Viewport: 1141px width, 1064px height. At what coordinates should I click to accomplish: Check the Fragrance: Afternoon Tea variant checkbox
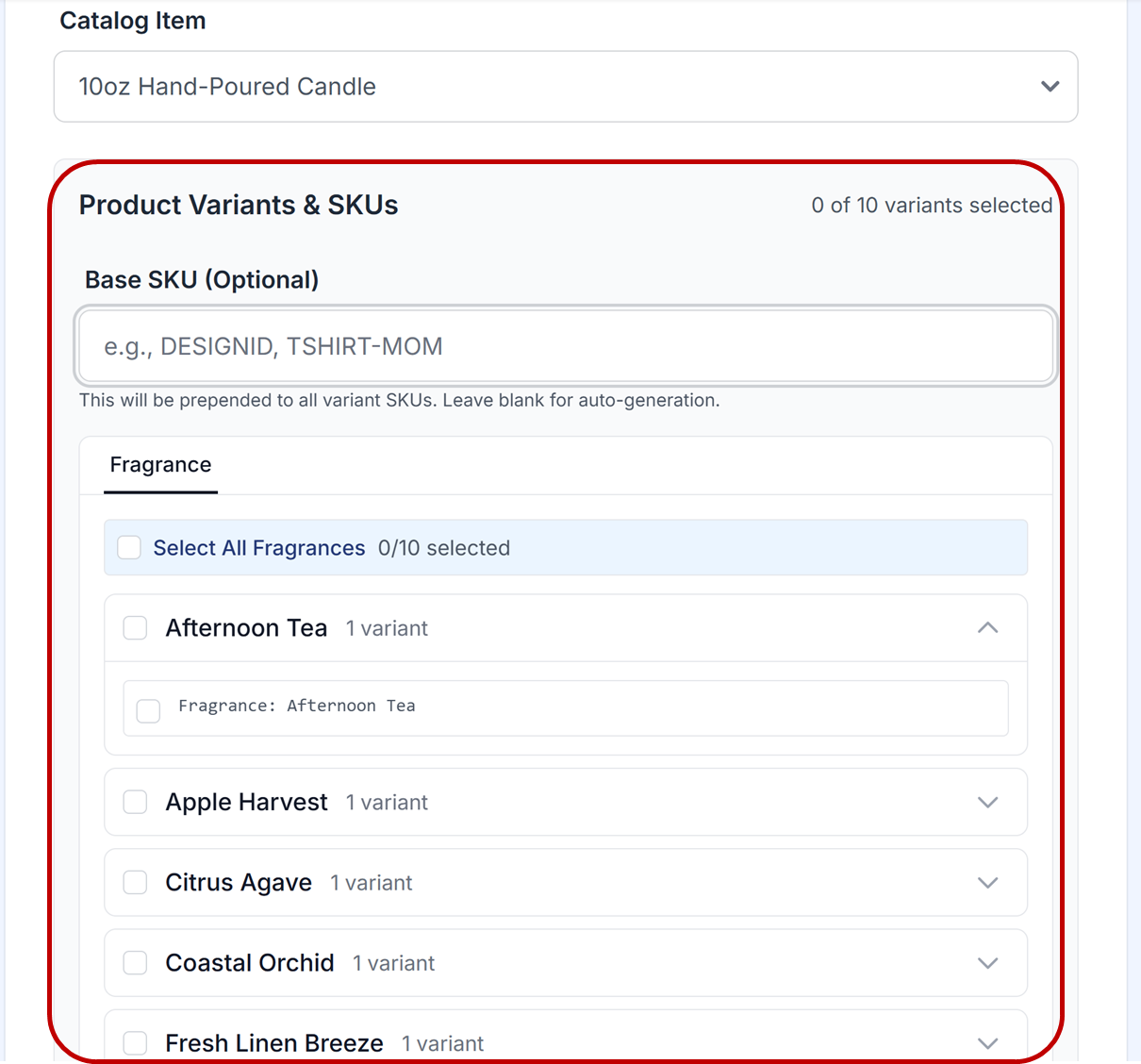[x=148, y=710]
